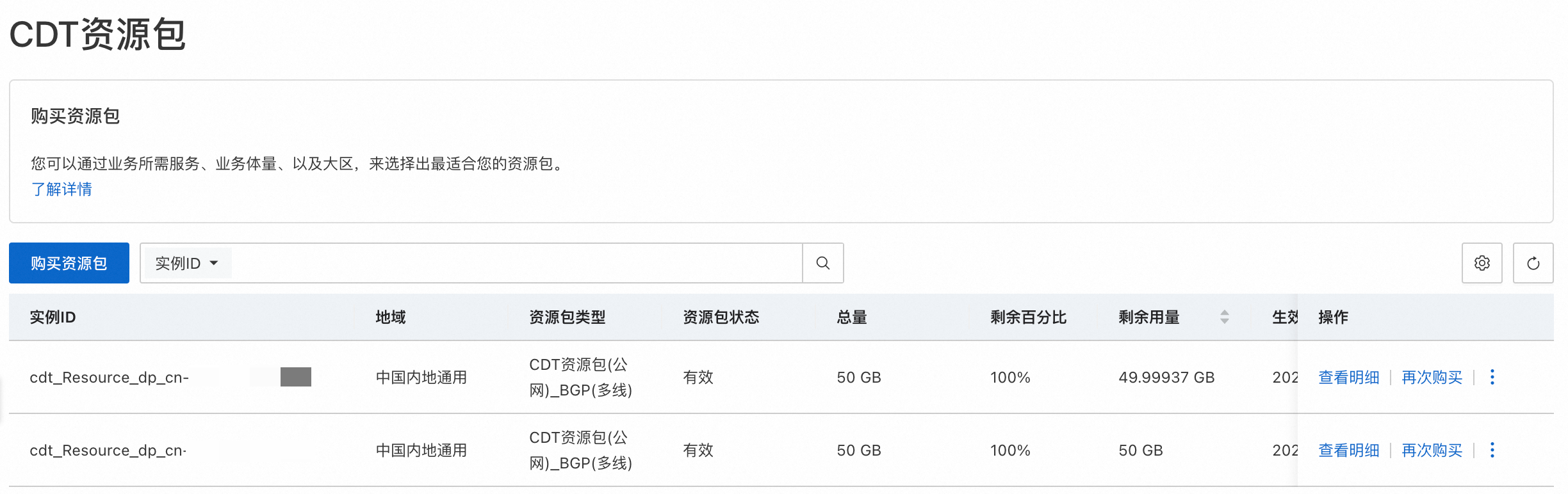Select the 49.99937 GB remaining value

point(1166,377)
